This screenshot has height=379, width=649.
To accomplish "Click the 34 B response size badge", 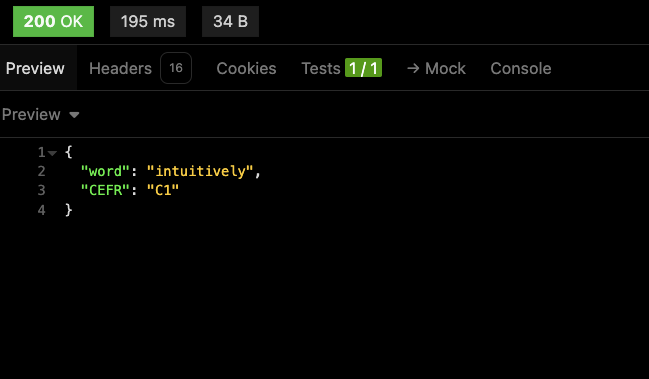I will [x=230, y=22].
